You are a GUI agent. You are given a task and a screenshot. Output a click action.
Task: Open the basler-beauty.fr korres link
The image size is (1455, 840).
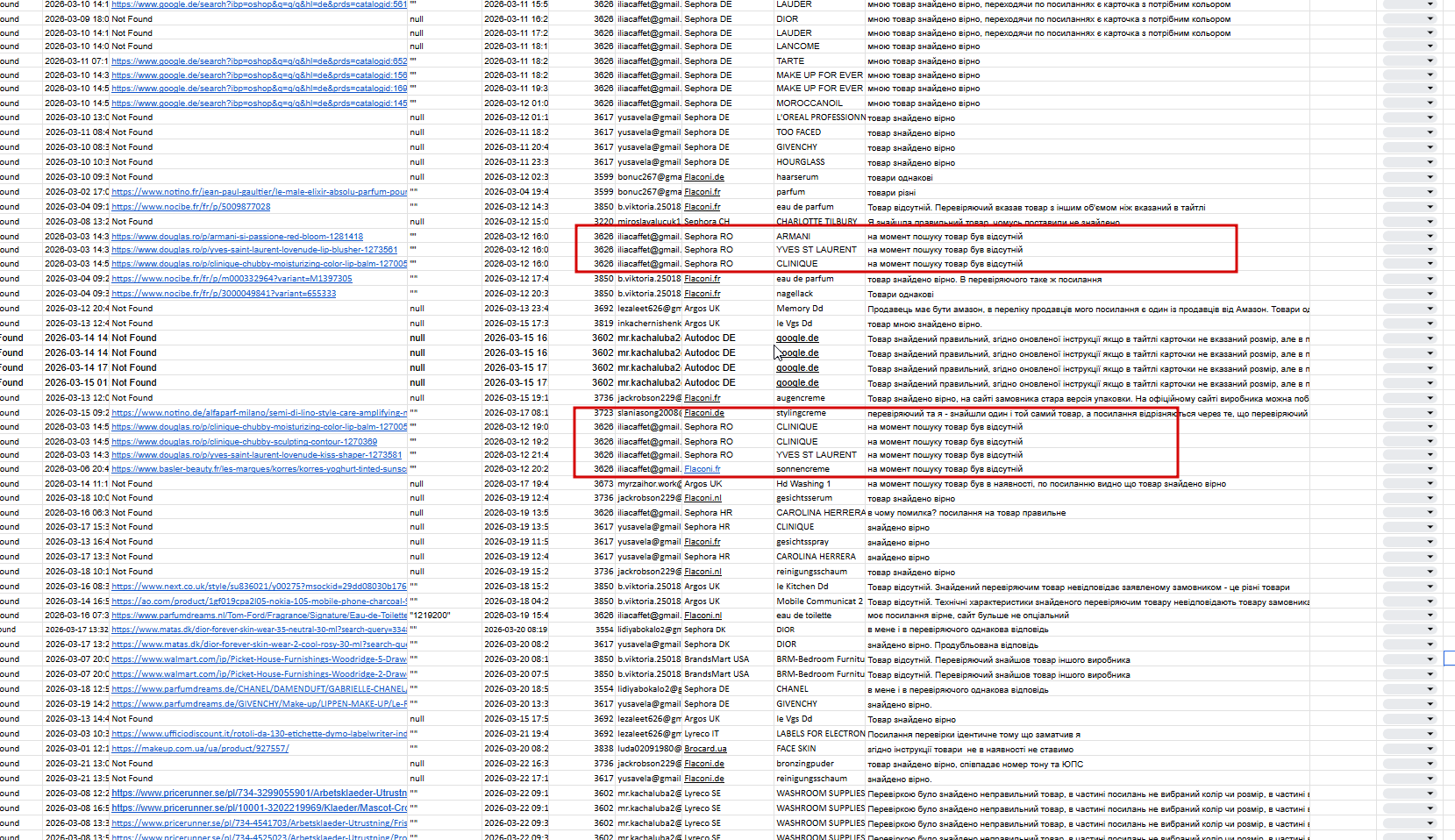pyautogui.click(x=260, y=469)
